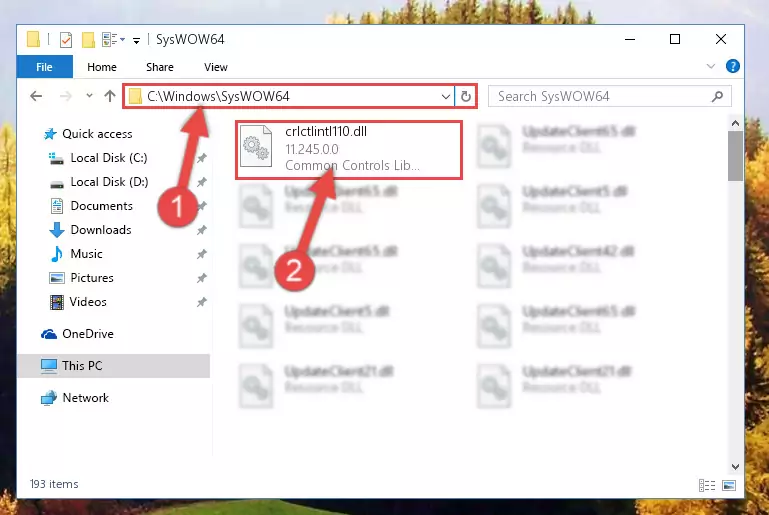
Task: Refresh the SysWOW64 folder
Action: pos(465,96)
